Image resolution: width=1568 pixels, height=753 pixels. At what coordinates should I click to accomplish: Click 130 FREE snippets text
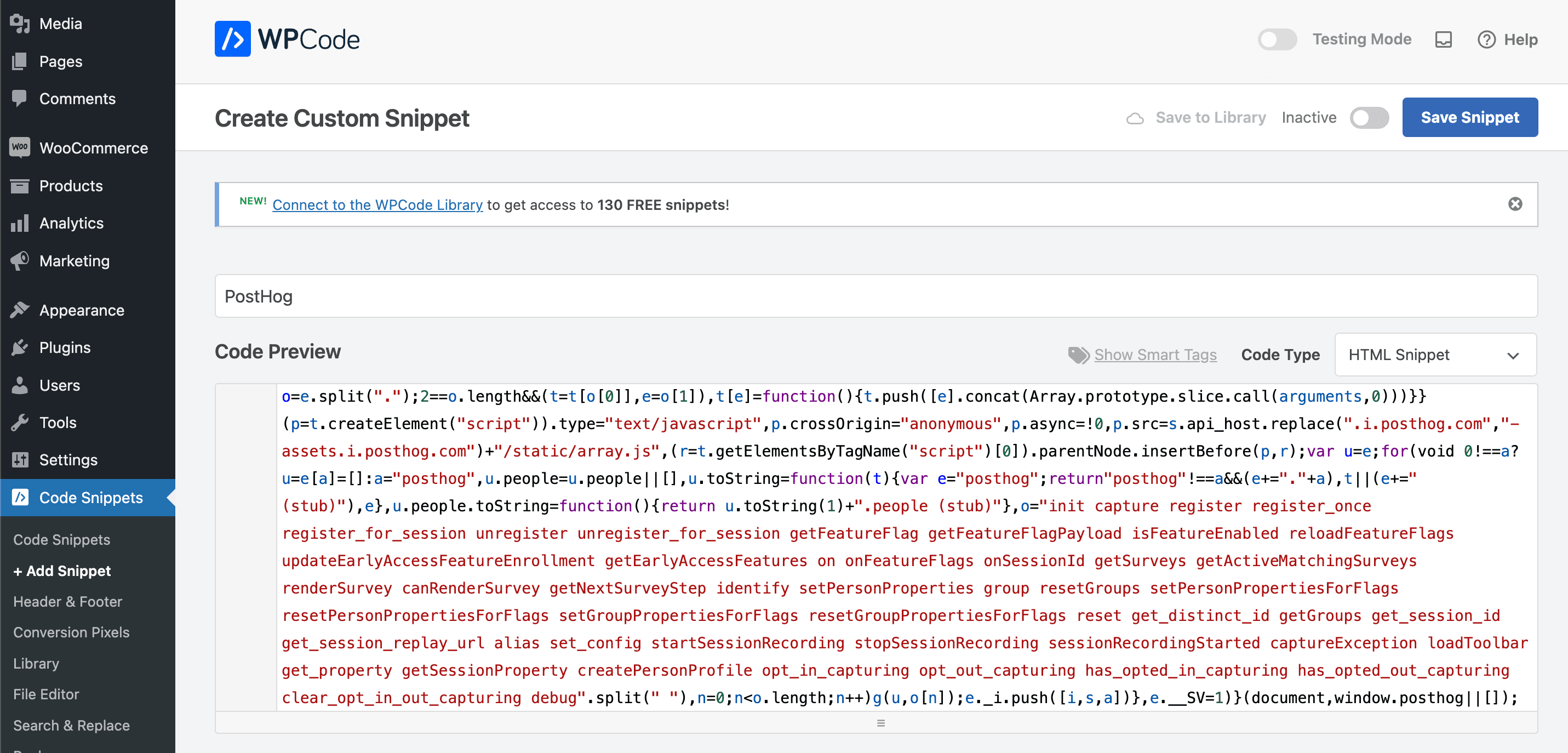tap(661, 205)
